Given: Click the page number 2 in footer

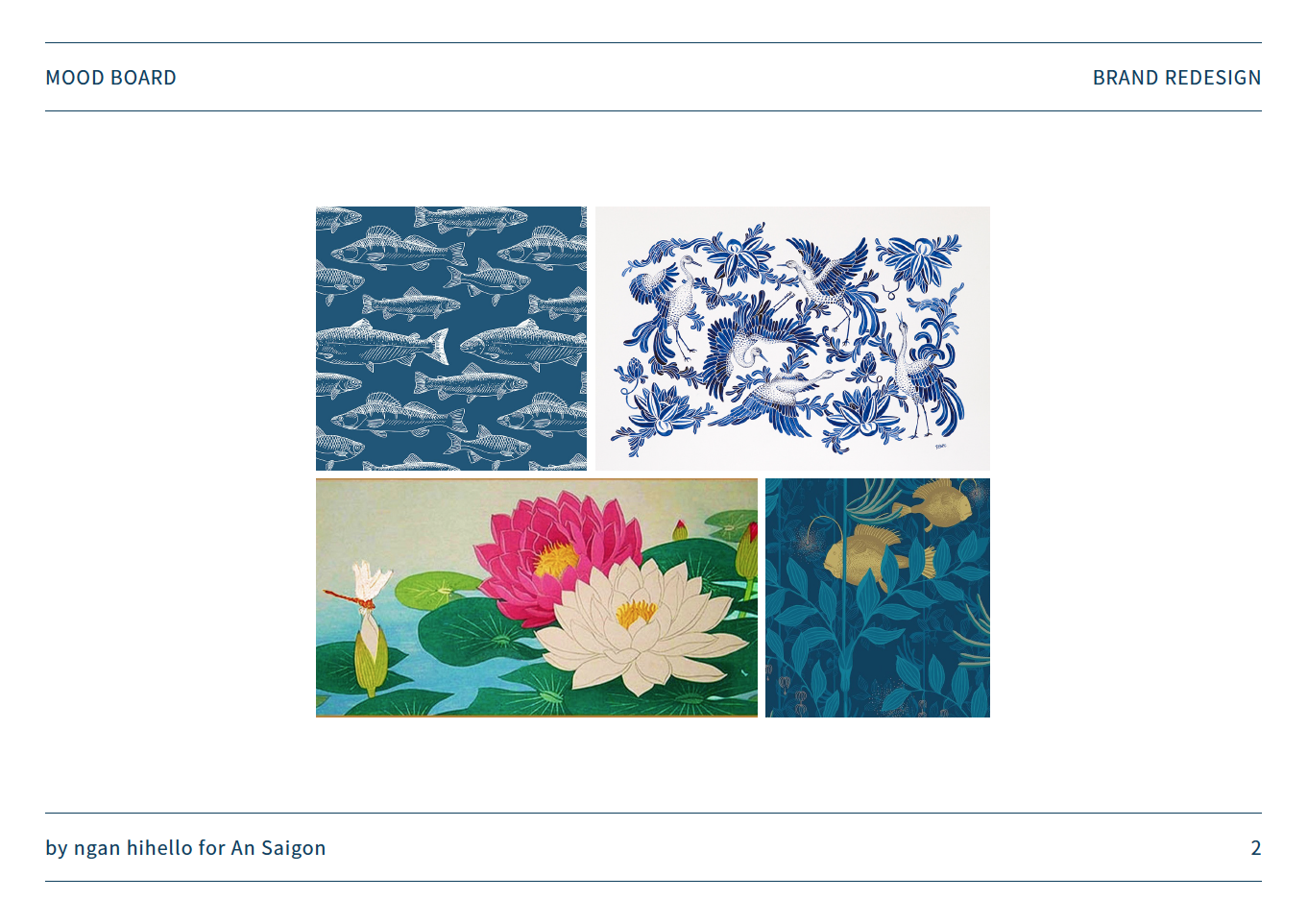Looking at the screenshot, I should 1255,848.
